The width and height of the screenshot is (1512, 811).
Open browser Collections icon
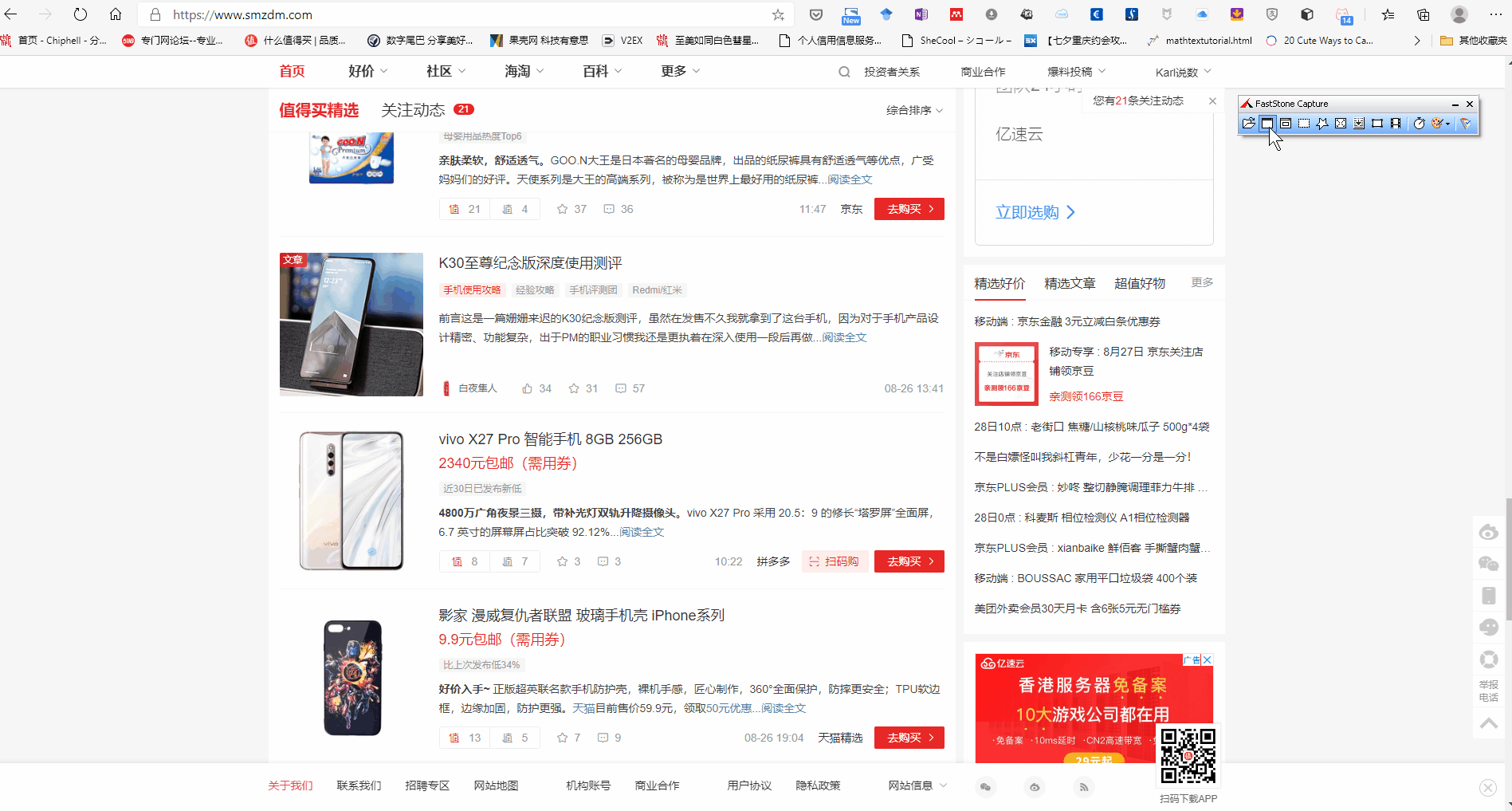pyautogui.click(x=1424, y=14)
